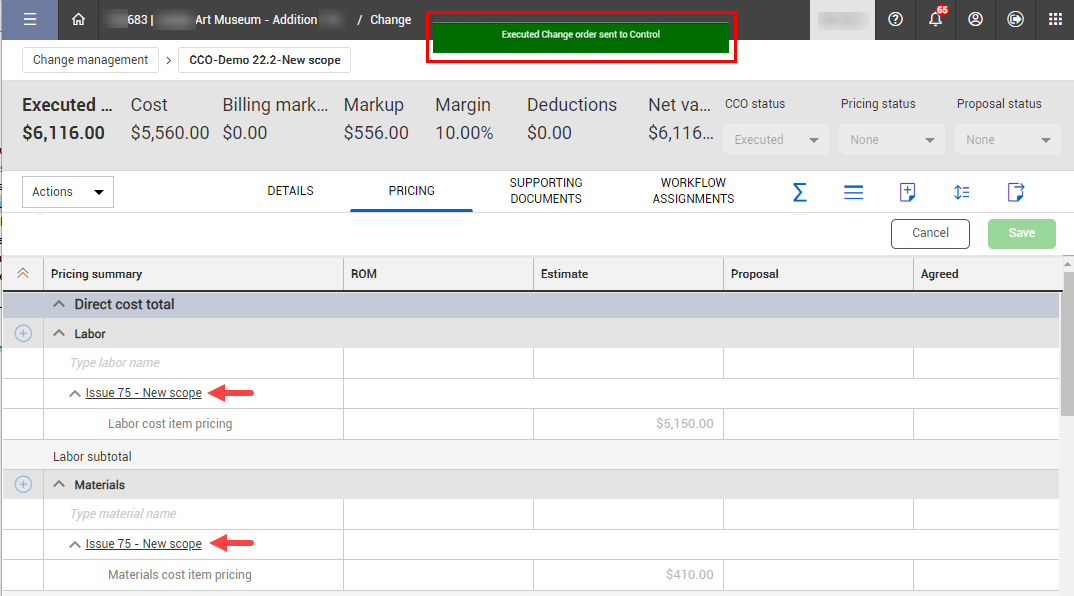Click the add circle icon beside Labor
The width and height of the screenshot is (1074, 596).
click(23, 334)
